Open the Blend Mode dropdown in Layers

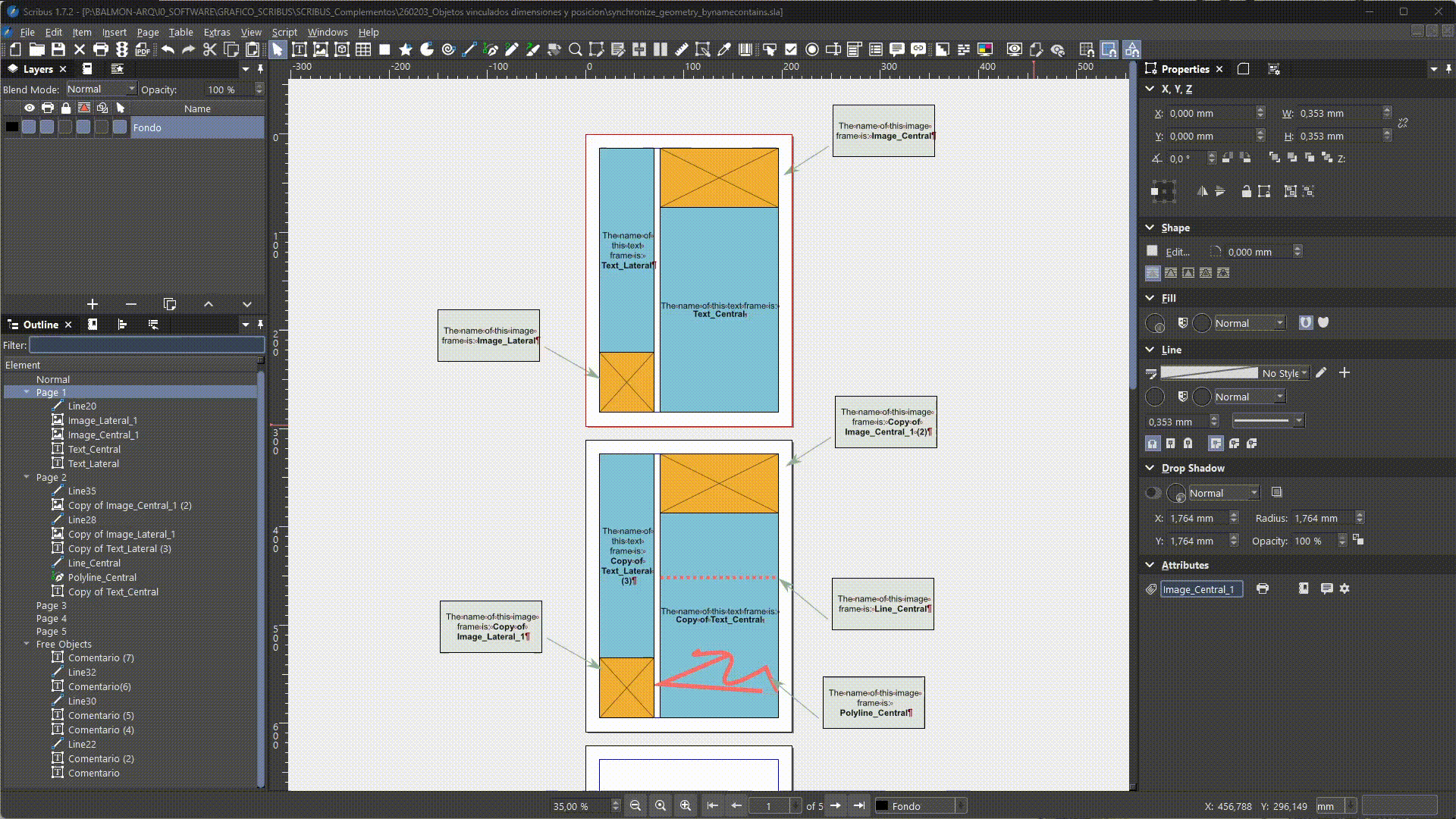tap(102, 89)
